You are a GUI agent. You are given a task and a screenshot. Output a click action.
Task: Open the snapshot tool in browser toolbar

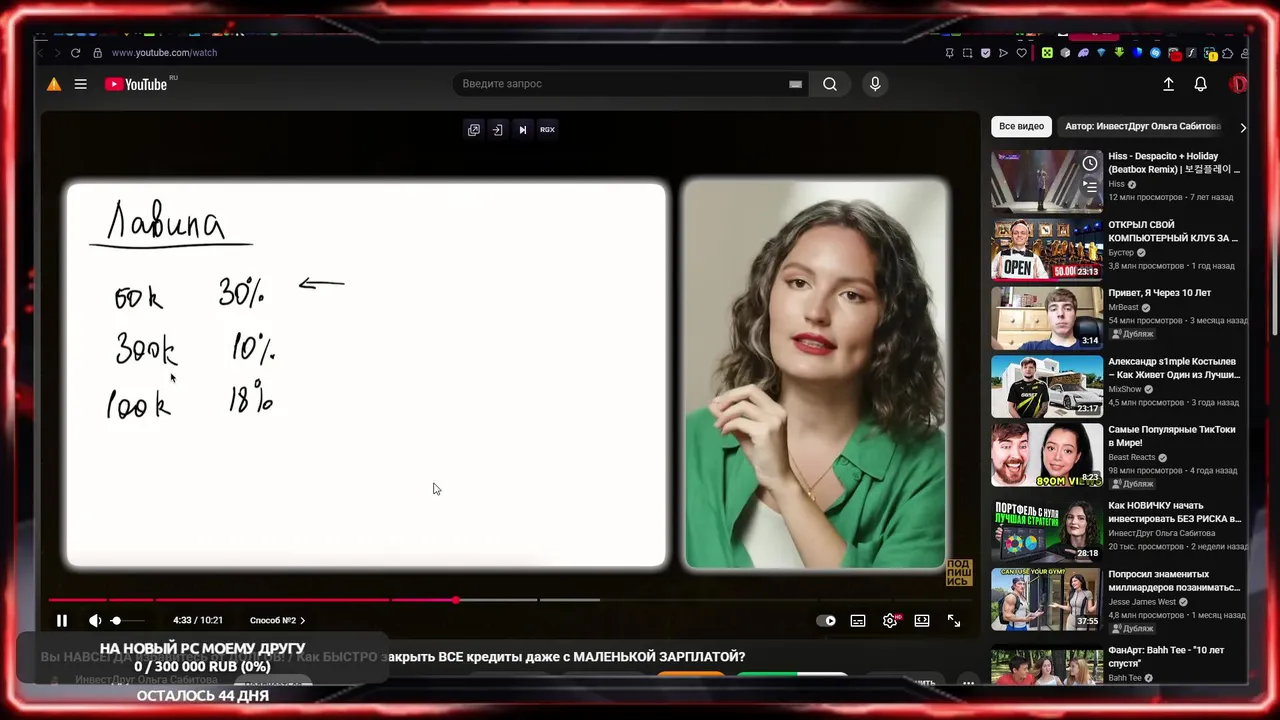(x=967, y=53)
